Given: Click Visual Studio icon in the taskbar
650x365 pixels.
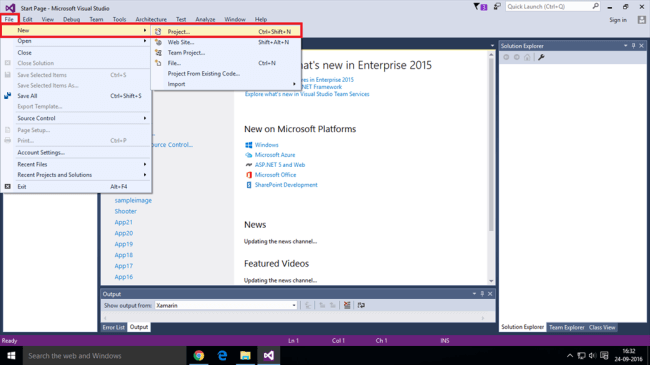Looking at the screenshot, I should coord(269,355).
